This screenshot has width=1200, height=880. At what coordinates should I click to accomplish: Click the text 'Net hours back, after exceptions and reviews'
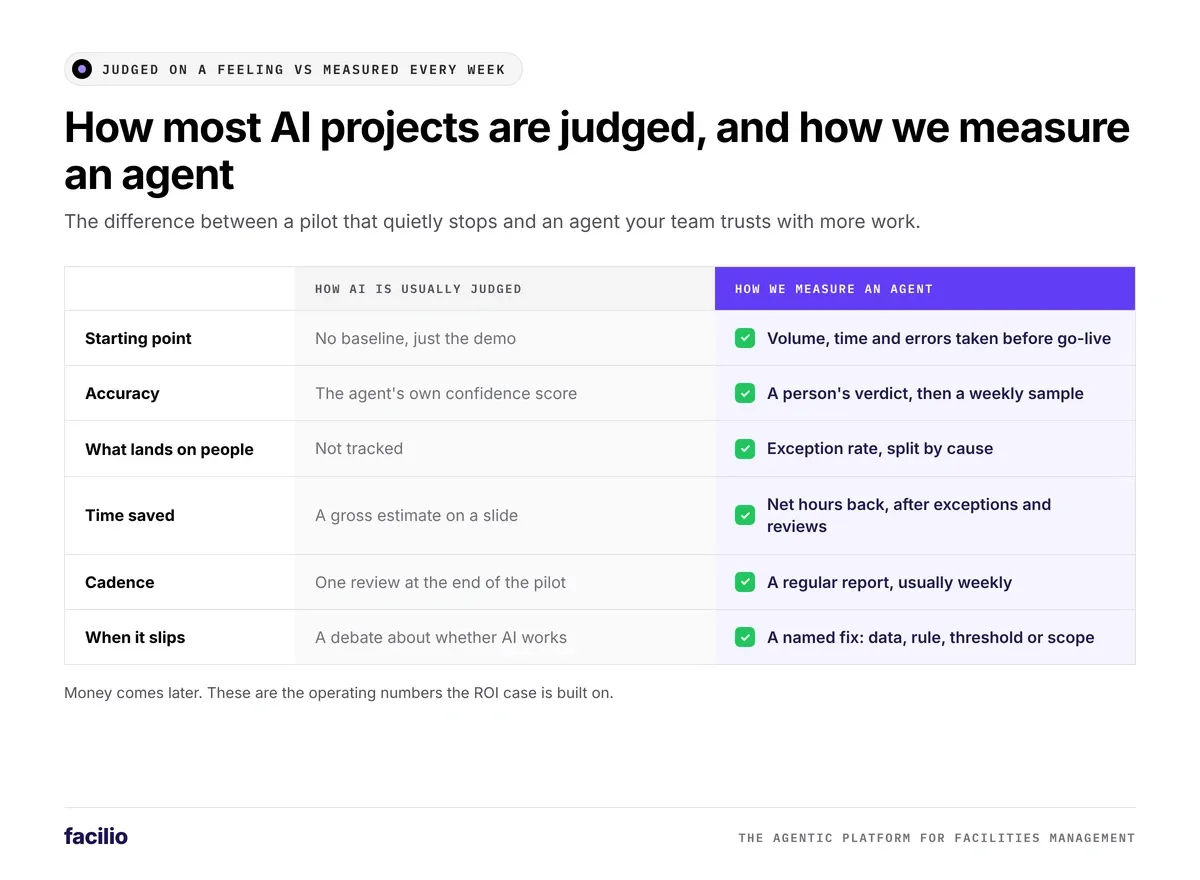click(x=909, y=515)
